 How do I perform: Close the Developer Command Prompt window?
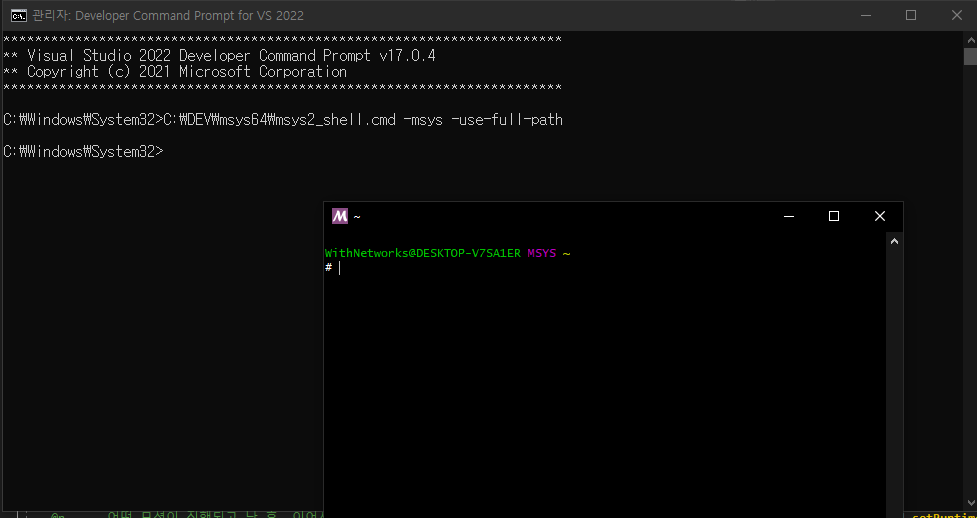pos(956,16)
